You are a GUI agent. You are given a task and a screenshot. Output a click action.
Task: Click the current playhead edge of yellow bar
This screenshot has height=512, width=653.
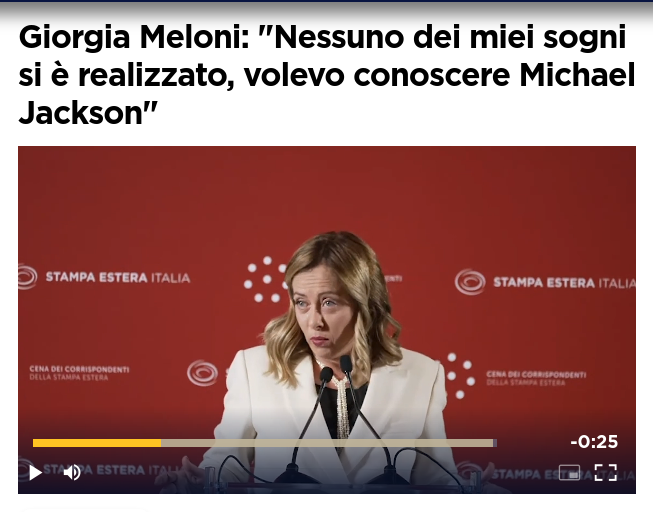[x=161, y=443]
